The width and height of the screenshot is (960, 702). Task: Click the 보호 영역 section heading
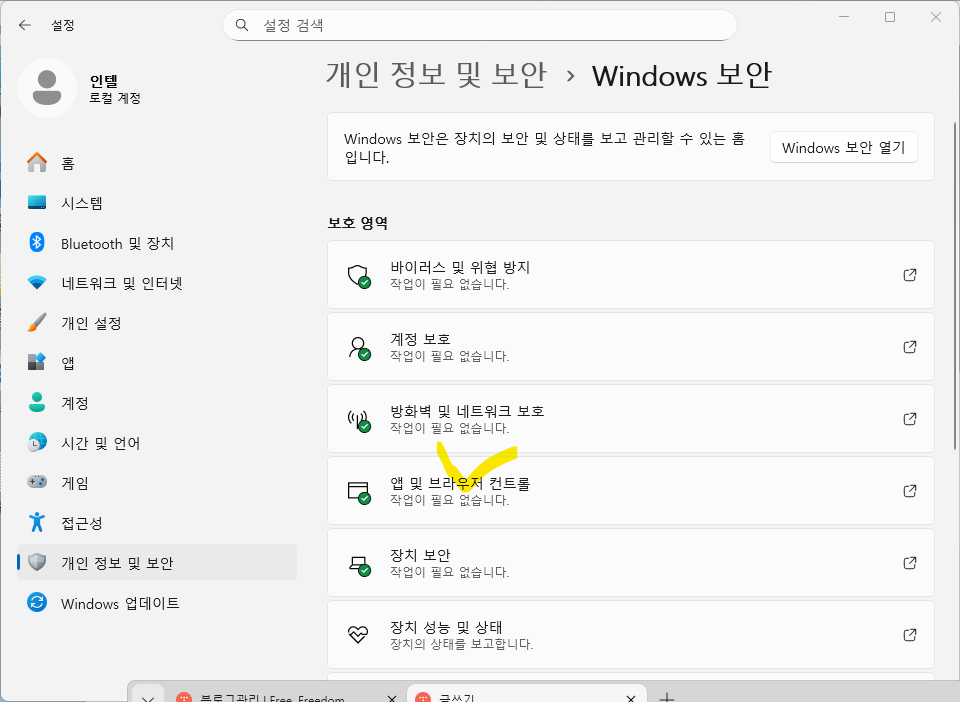pyautogui.click(x=358, y=223)
